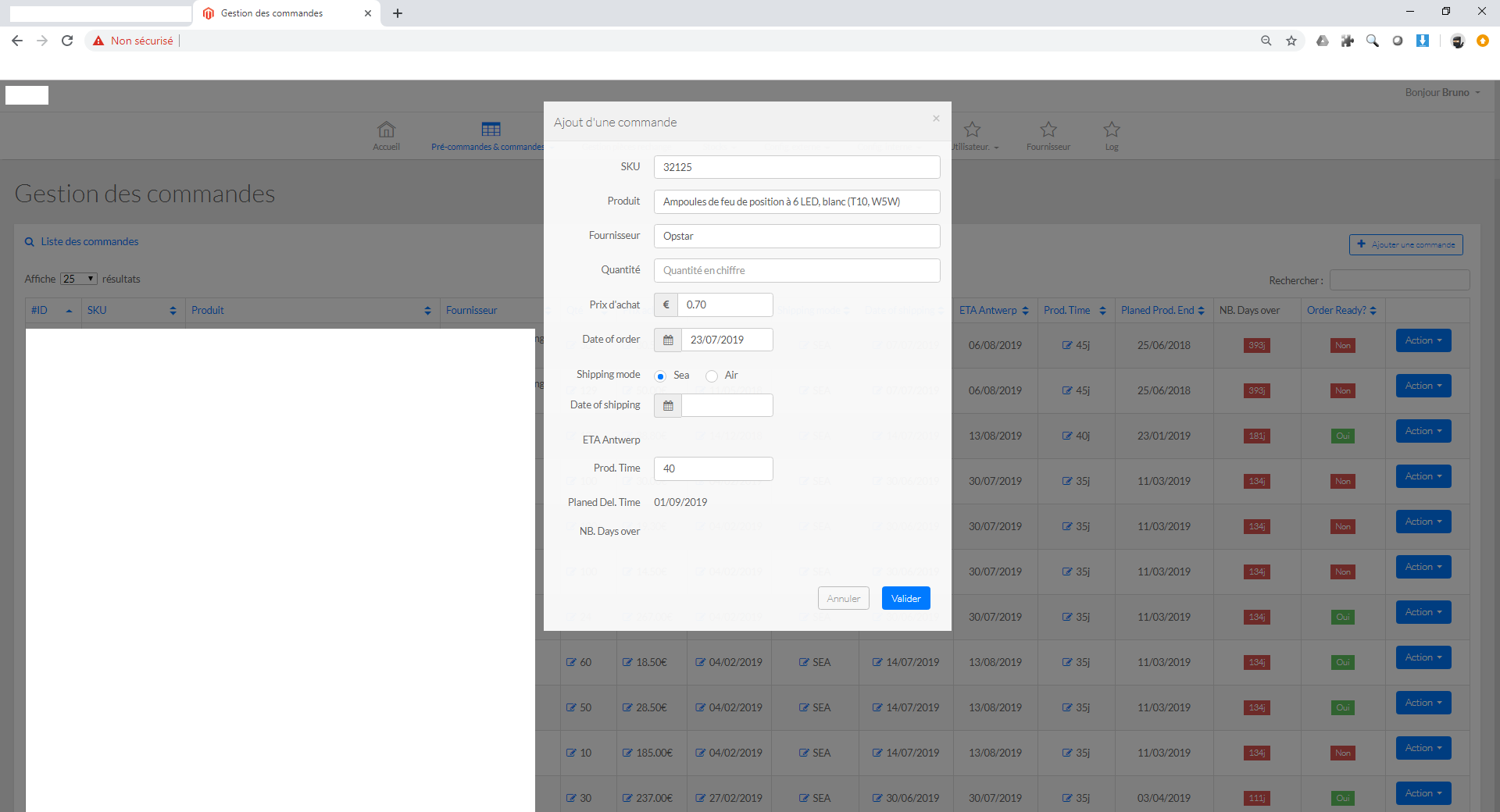The width and height of the screenshot is (1500, 812).
Task: Reload the page in browser
Action: point(67,41)
